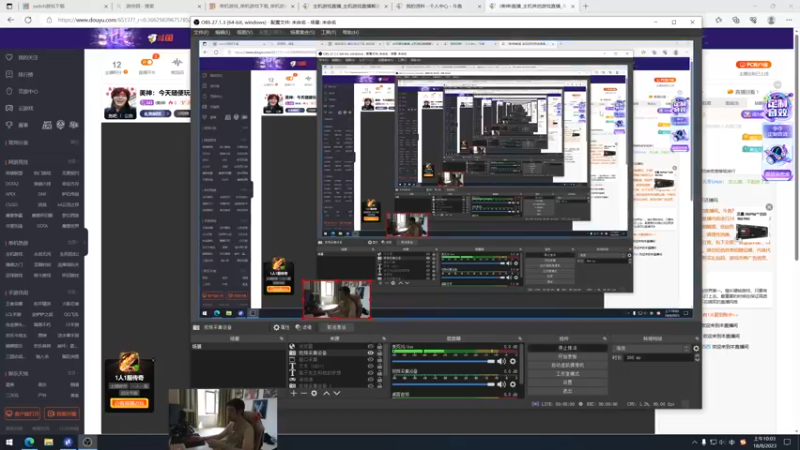Open a new browser tab with plus icon
The width and height of the screenshot is (800, 450).
pyautogui.click(x=586, y=7)
